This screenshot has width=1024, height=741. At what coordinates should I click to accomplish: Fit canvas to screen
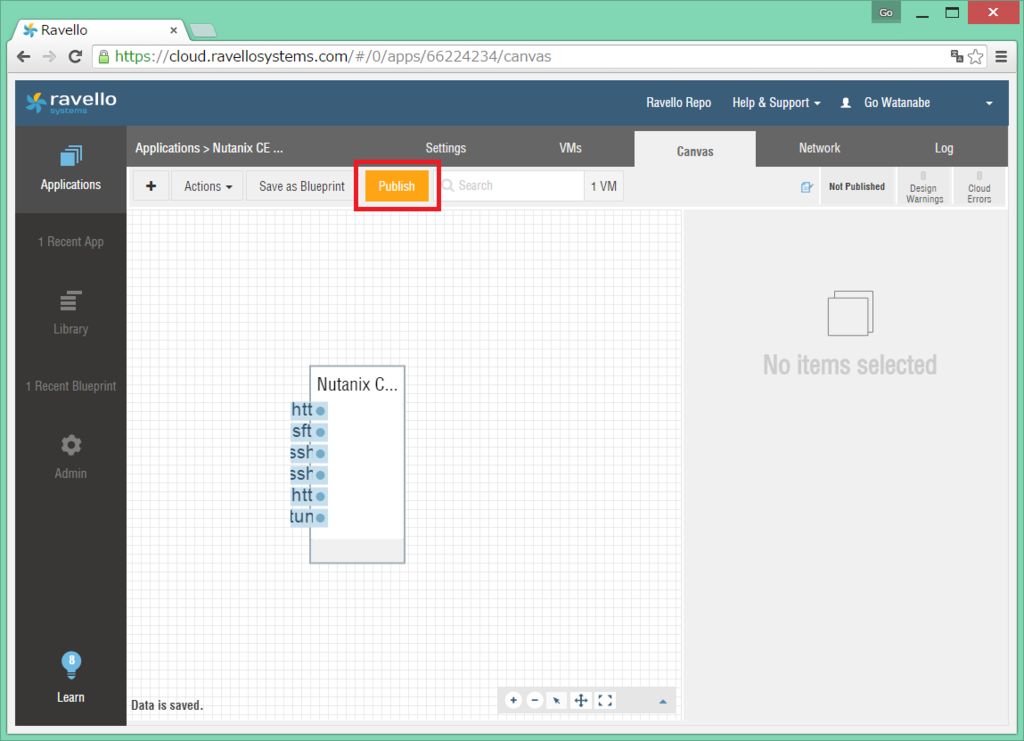pyautogui.click(x=605, y=701)
